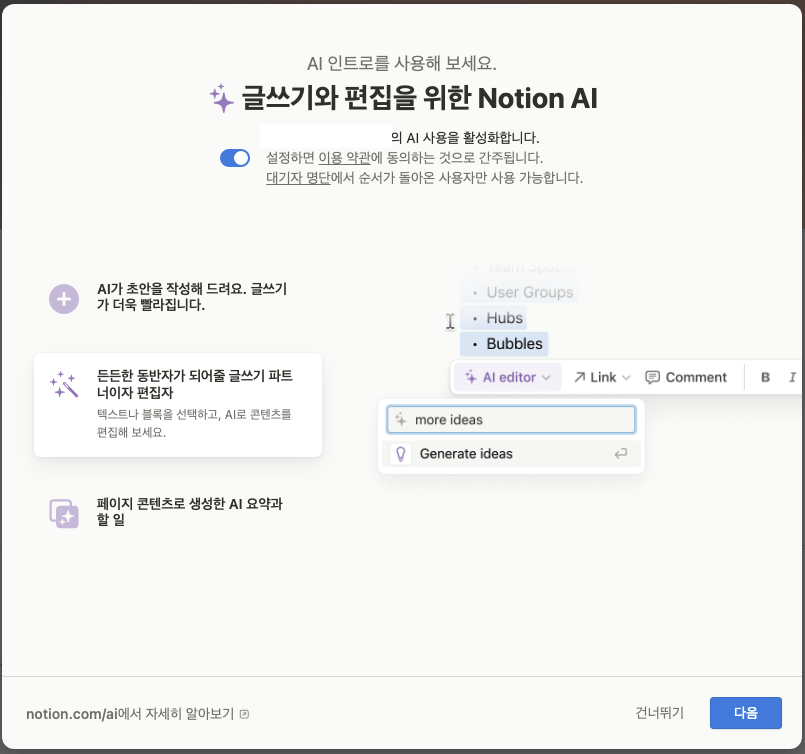Open the AI editor dropdown

(x=507, y=377)
